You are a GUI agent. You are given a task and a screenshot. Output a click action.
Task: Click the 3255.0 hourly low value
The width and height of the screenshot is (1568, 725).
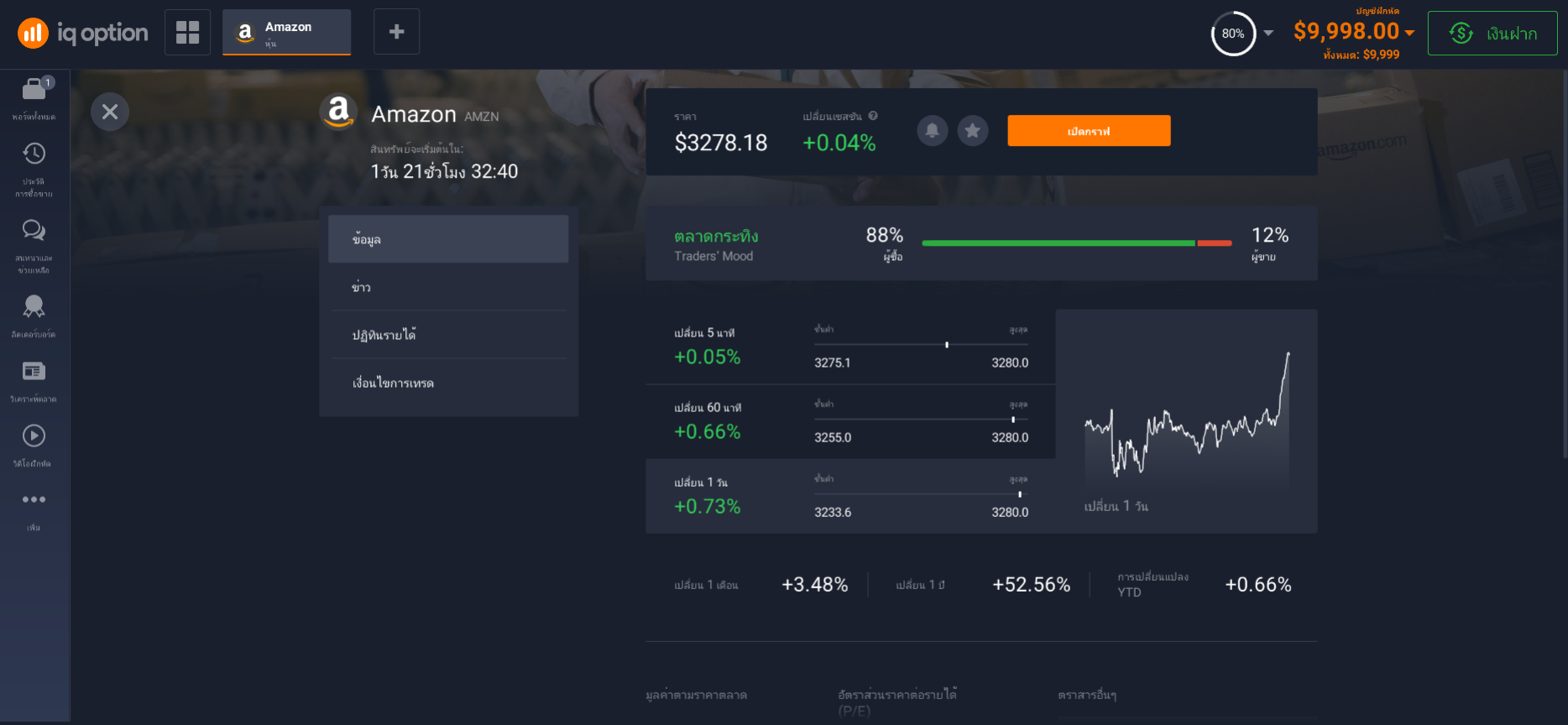point(833,437)
